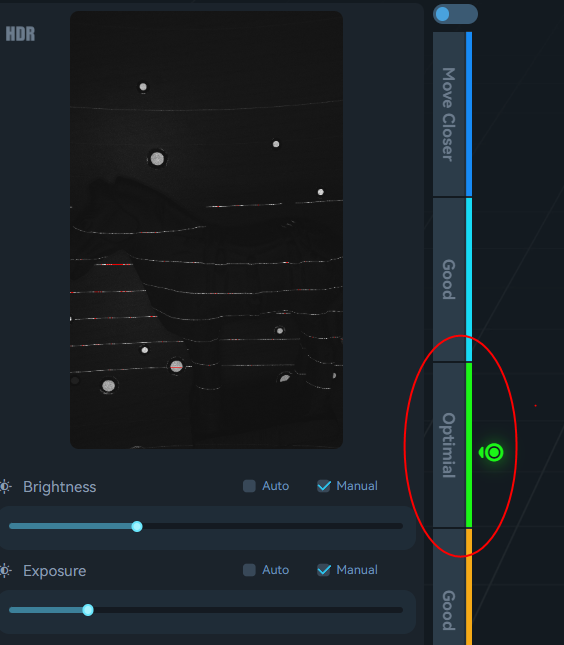The width and height of the screenshot is (564, 645).
Task: Click the HDR mode icon
Action: click(x=20, y=34)
